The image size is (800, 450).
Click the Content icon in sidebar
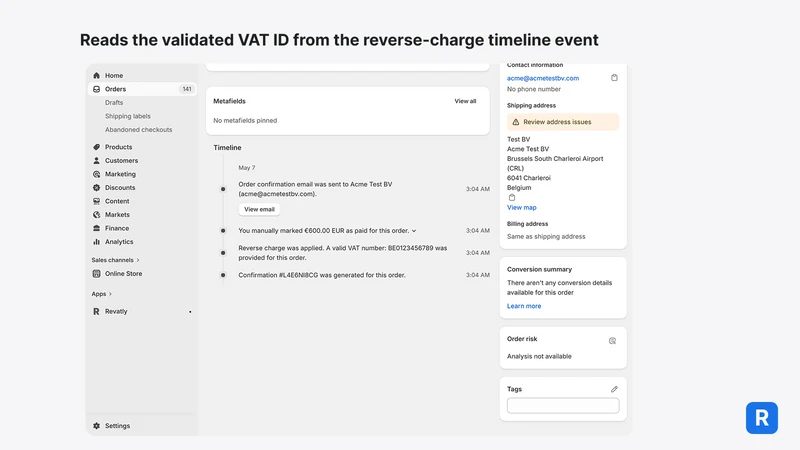coord(96,201)
